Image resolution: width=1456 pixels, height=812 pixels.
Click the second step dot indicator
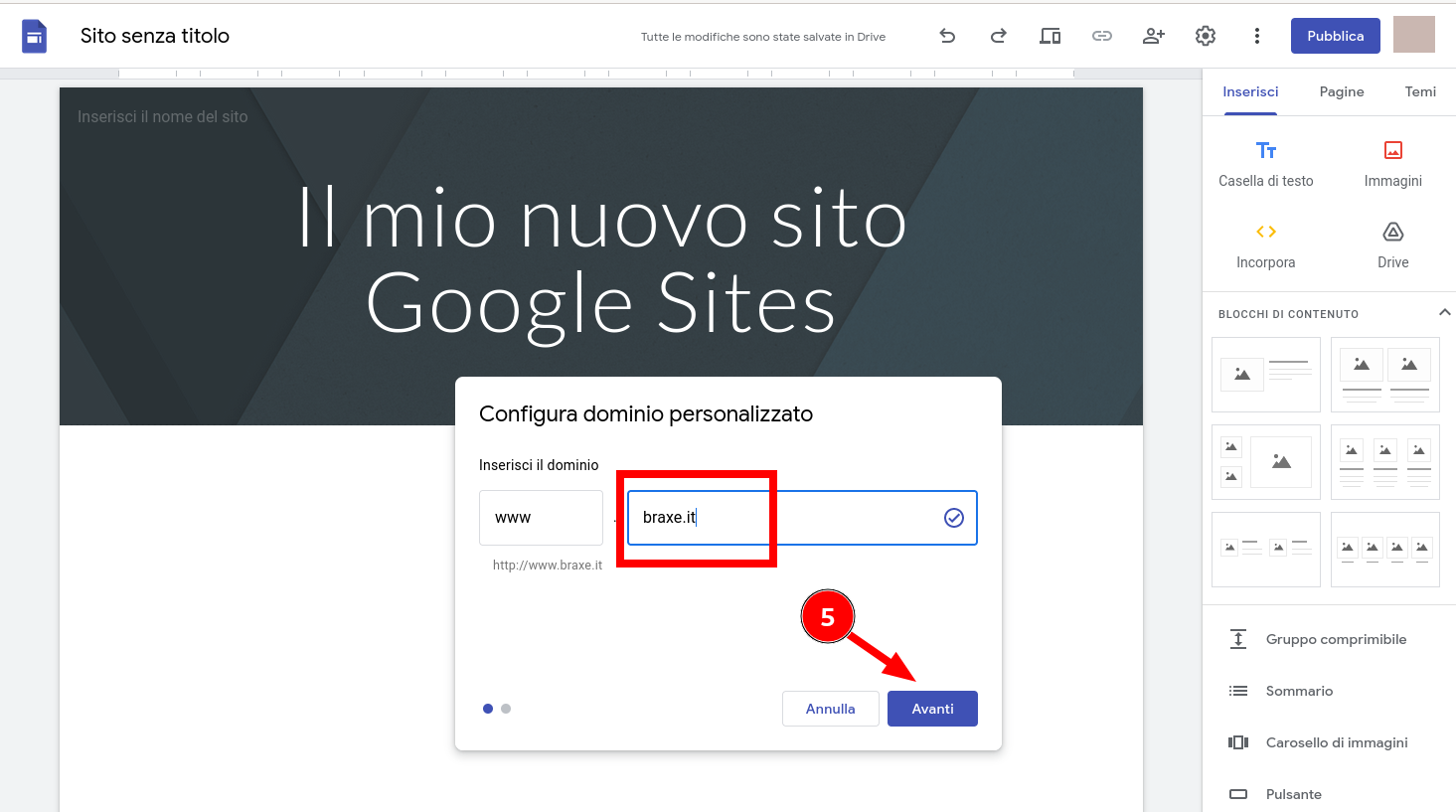506,709
